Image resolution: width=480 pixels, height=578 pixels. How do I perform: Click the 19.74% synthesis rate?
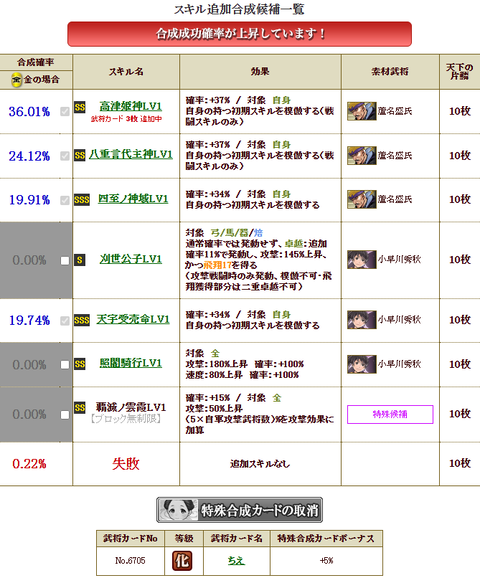[x=29, y=320]
